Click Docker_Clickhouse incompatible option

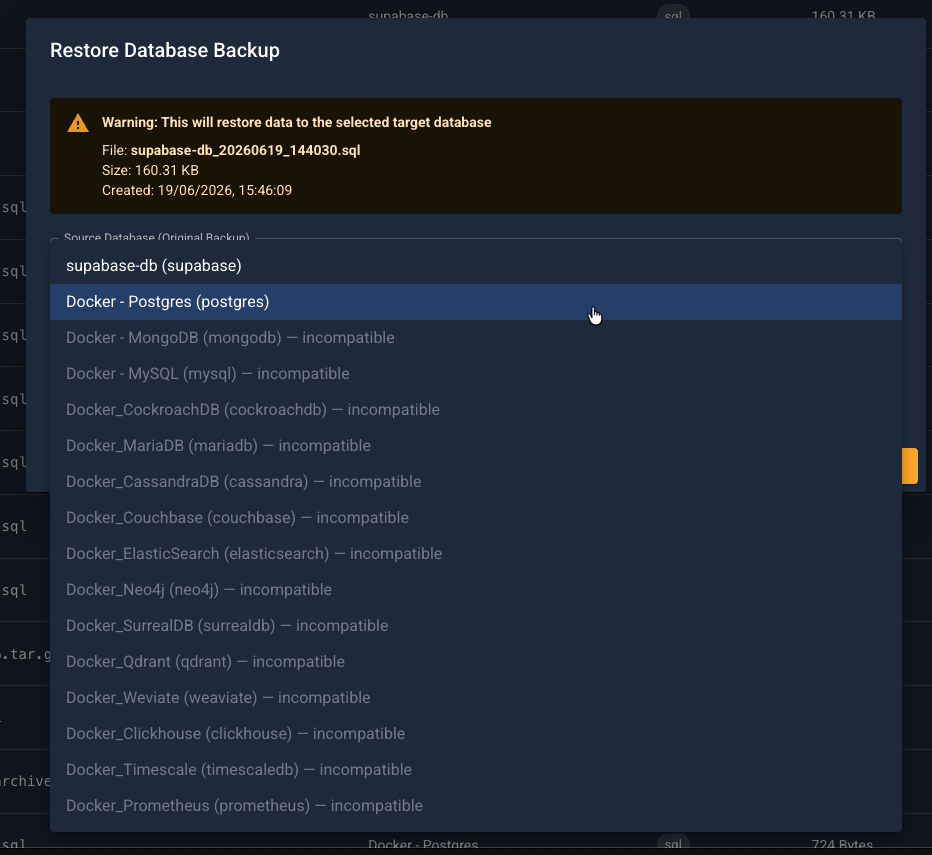[x=476, y=734]
